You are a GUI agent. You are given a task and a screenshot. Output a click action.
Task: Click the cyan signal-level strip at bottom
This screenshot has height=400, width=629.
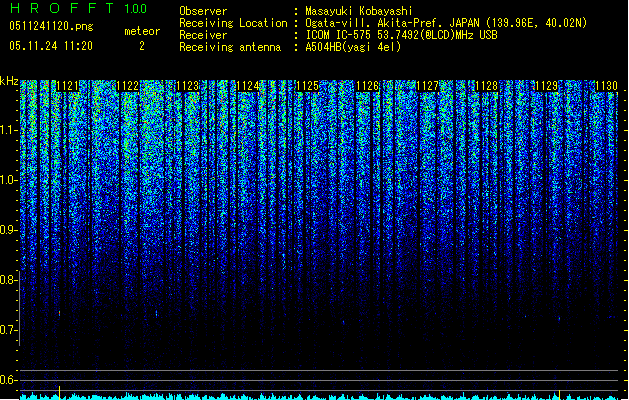tap(319, 396)
